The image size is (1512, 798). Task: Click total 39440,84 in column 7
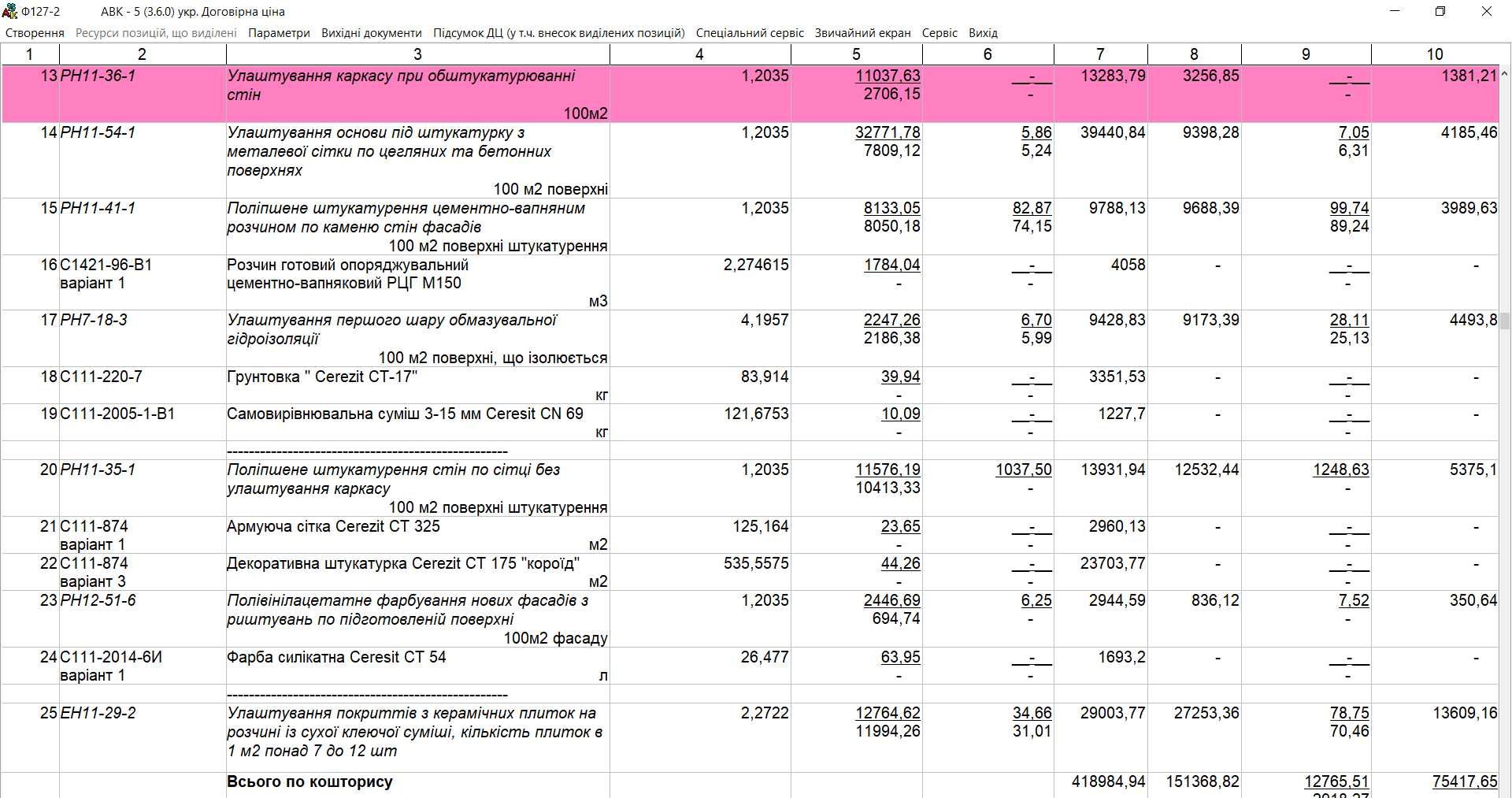coord(1113,132)
